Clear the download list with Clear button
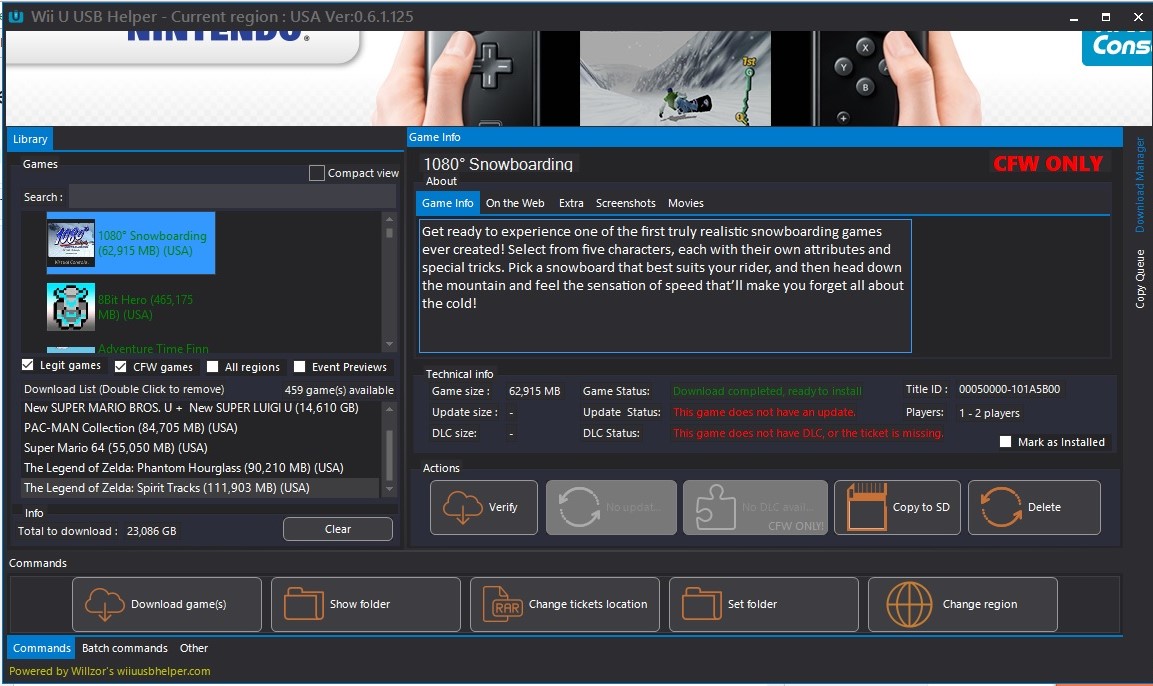This screenshot has height=686, width=1153. click(x=338, y=529)
